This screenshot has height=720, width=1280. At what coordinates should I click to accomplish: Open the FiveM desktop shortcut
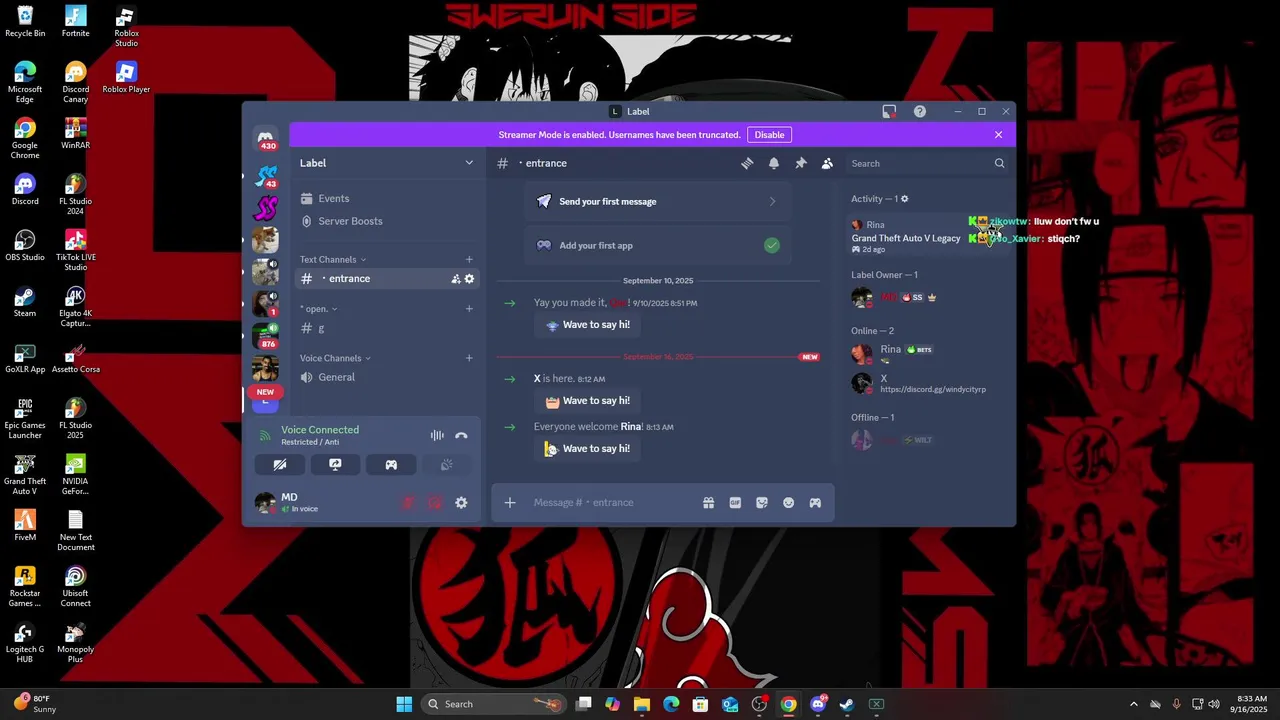click(x=25, y=526)
